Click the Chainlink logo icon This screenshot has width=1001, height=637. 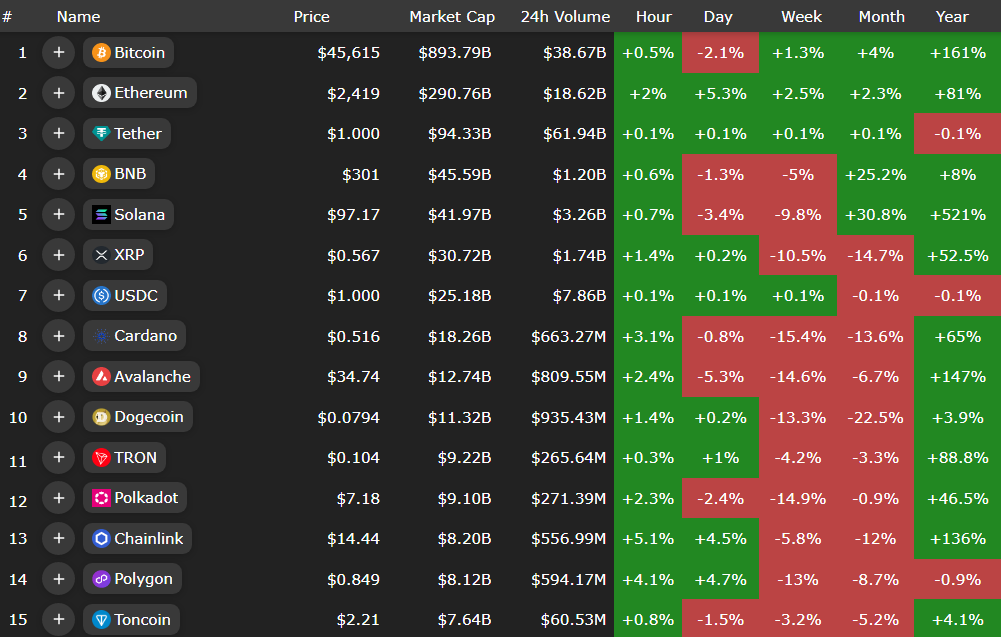coord(101,539)
